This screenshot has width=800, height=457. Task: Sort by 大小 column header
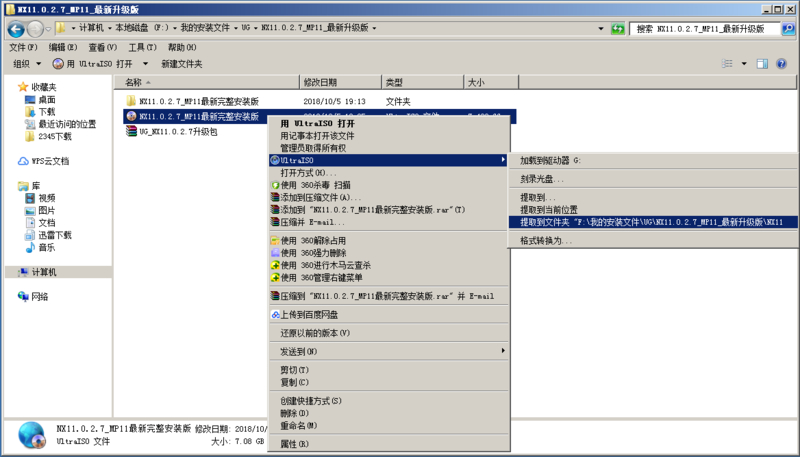(x=491, y=82)
